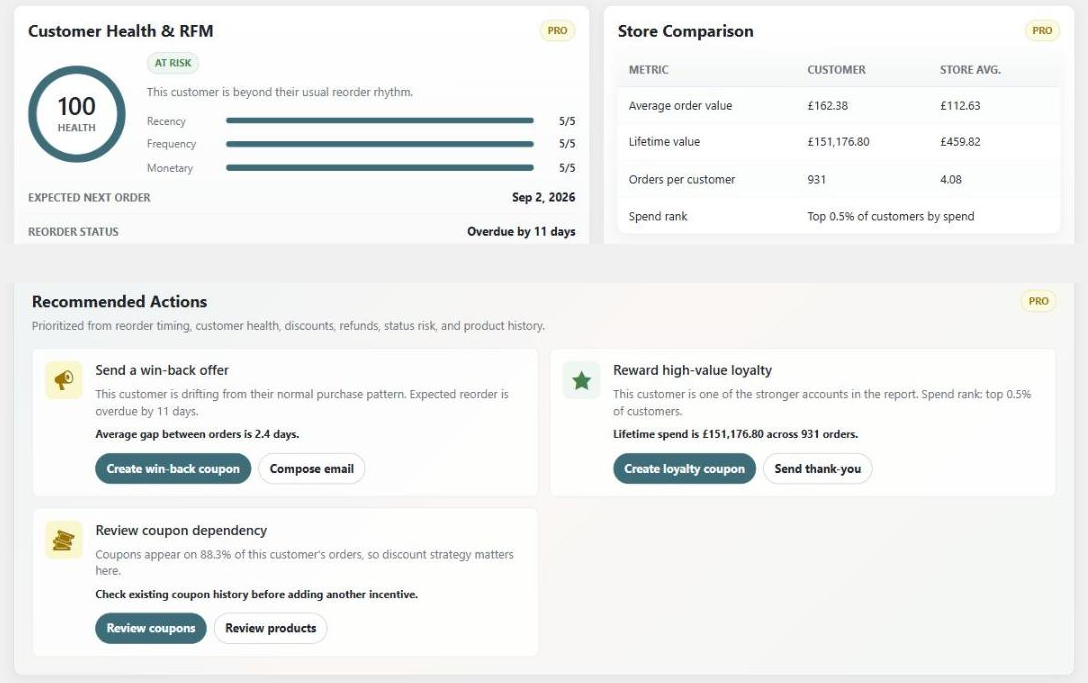Open Review products
Viewport: 1088px width, 683px height.
click(271, 628)
